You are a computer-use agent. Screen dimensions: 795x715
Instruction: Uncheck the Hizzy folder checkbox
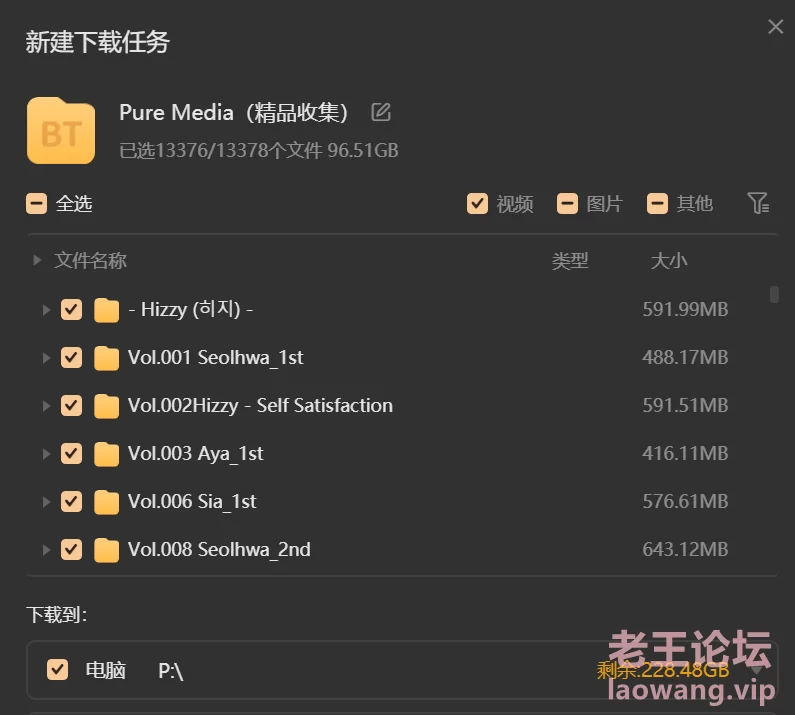71,309
